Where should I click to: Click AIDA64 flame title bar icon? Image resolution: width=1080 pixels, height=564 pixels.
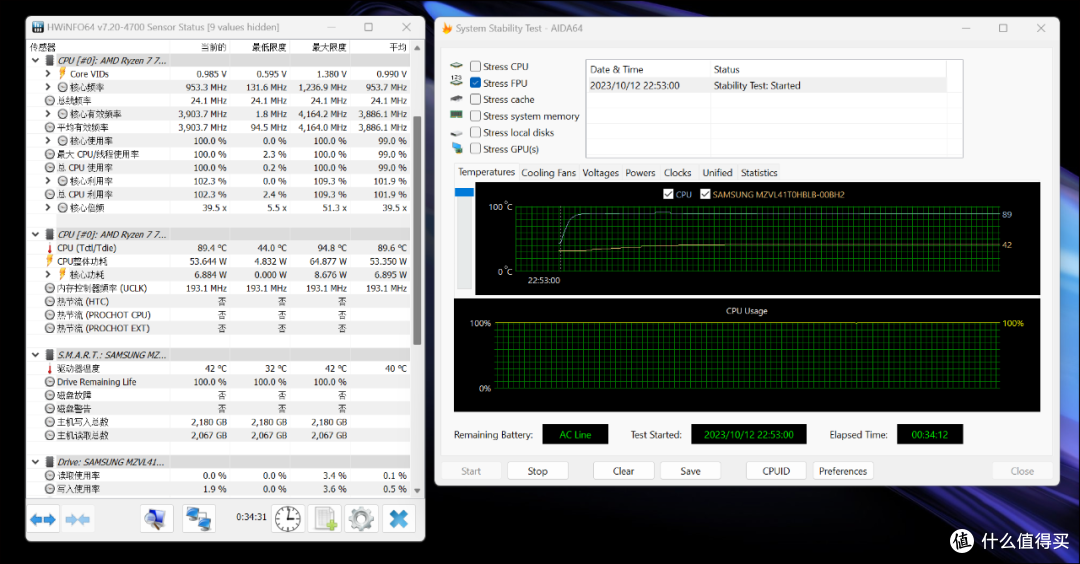coord(447,28)
